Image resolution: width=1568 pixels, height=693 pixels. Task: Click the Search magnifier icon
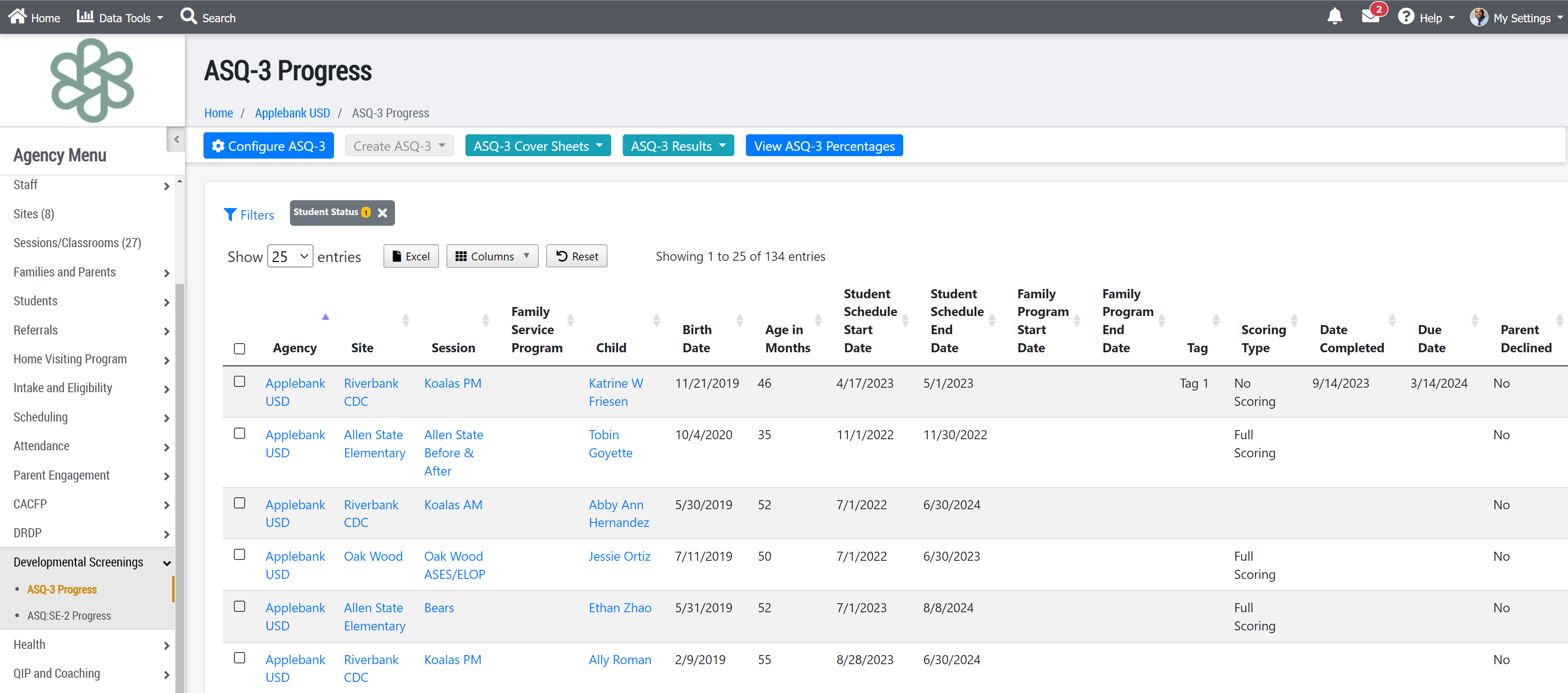click(x=188, y=16)
